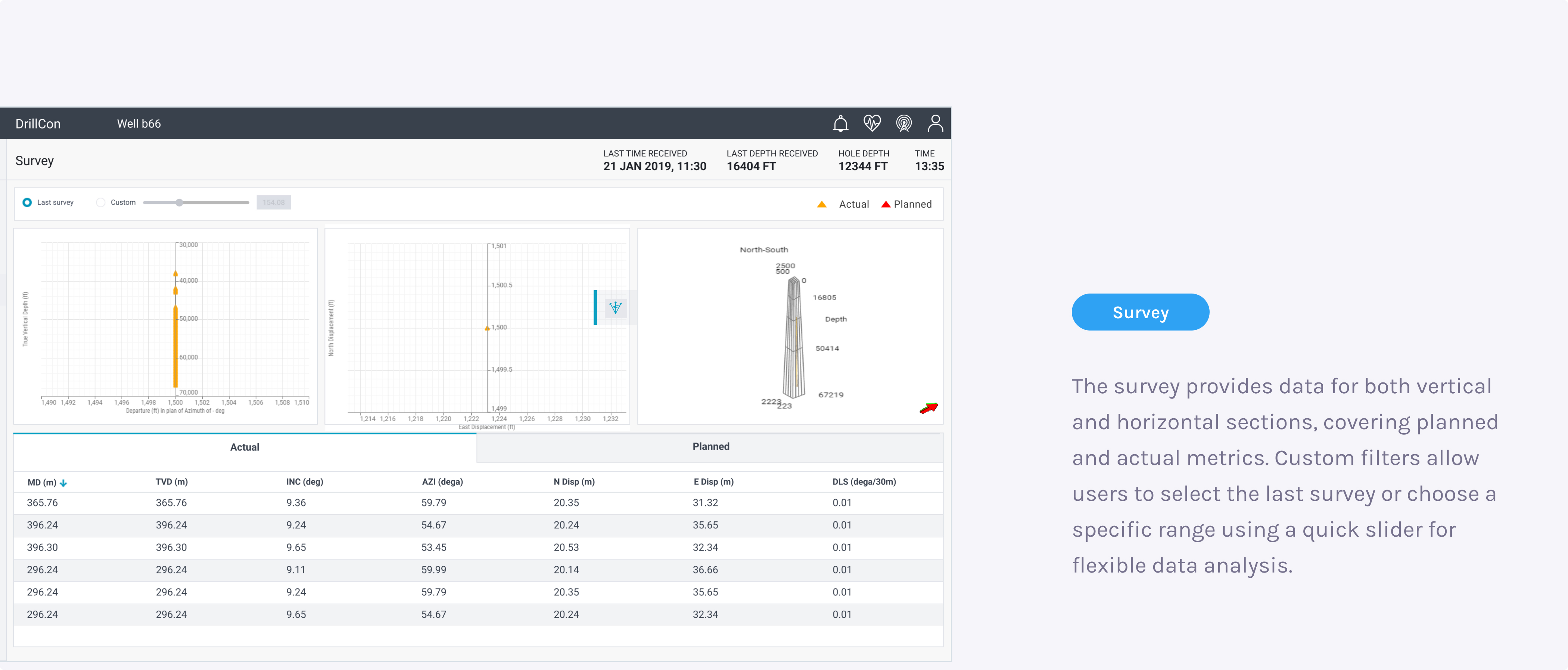Screen dimensions: 1568x670
Task: Select the Last survey radio option
Action: click(x=27, y=202)
